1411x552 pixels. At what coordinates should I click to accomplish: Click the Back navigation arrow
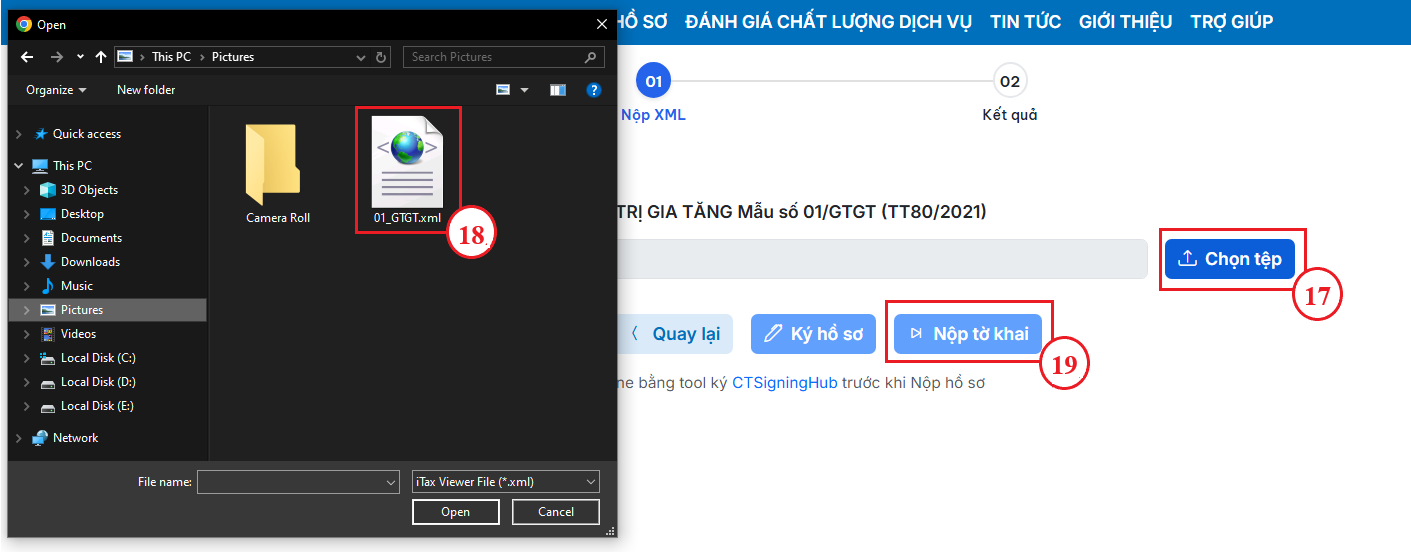click(27, 57)
